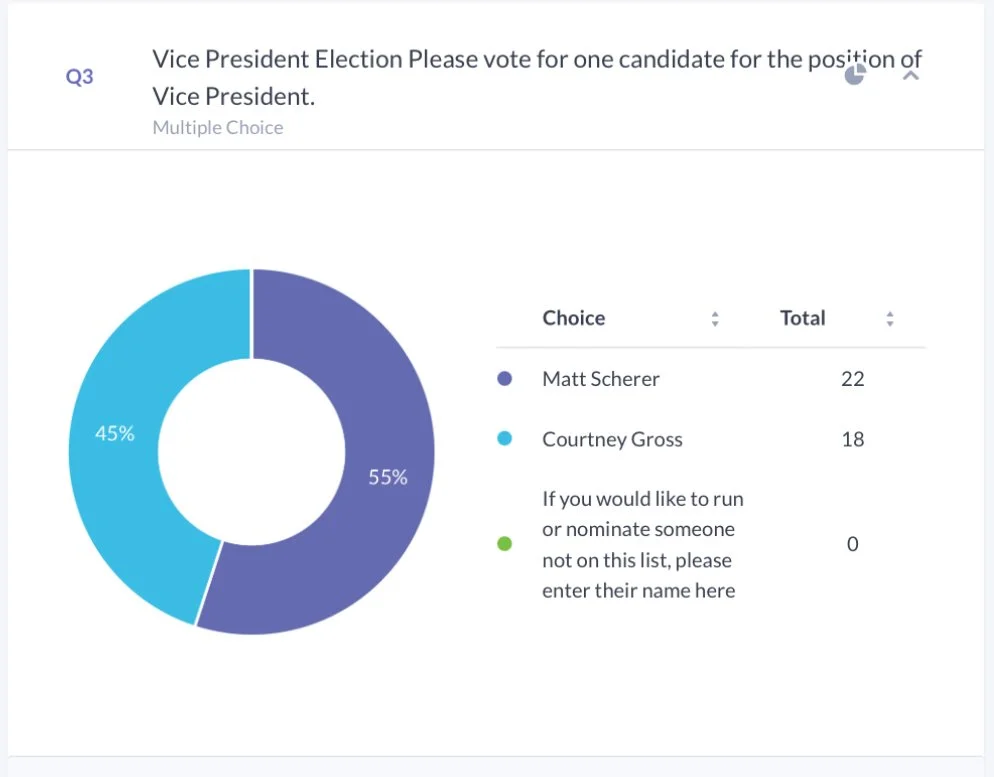
Task: Click the purple Matt Scherer legend dot
Action: (x=504, y=379)
